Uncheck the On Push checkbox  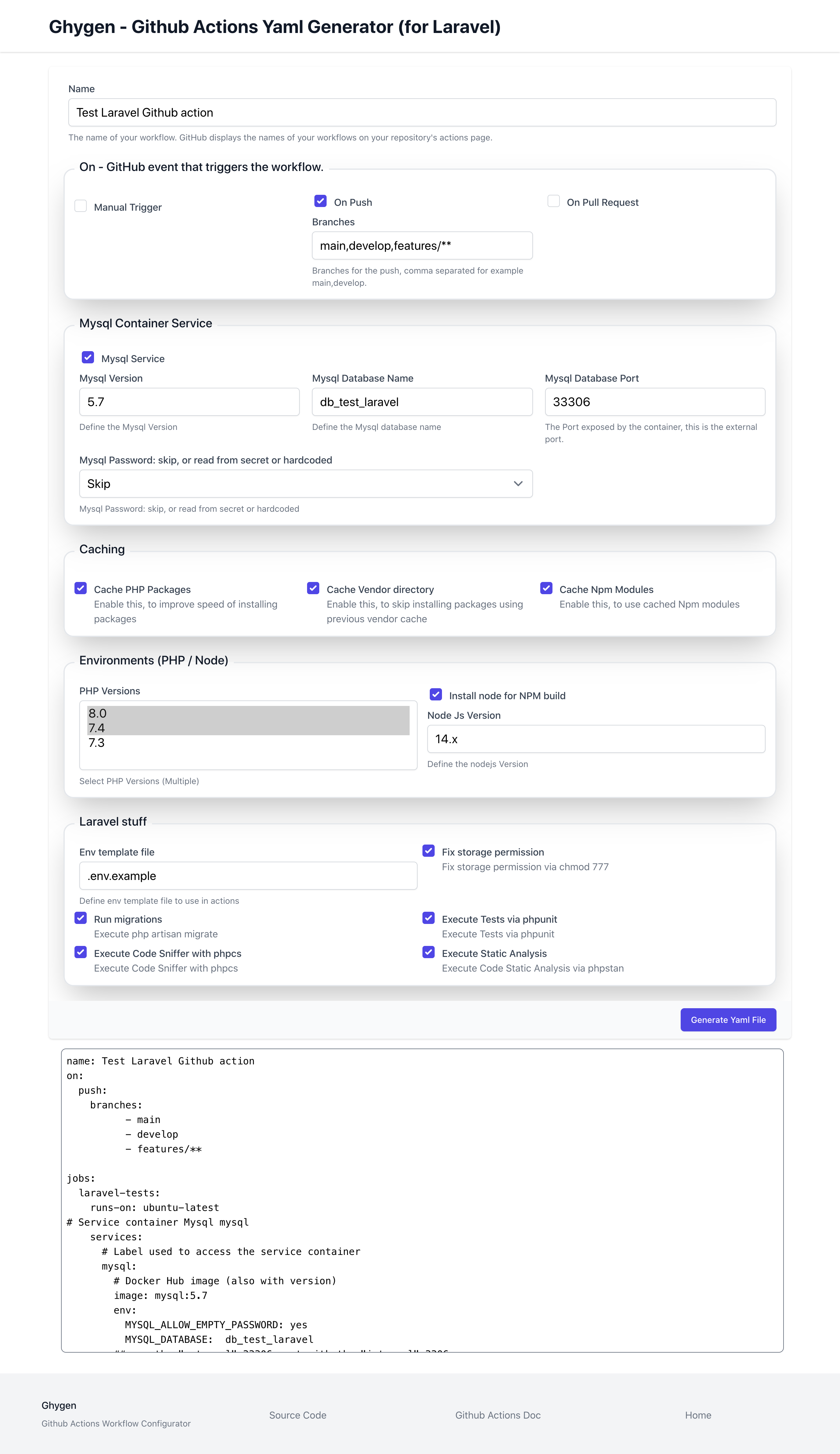click(320, 201)
